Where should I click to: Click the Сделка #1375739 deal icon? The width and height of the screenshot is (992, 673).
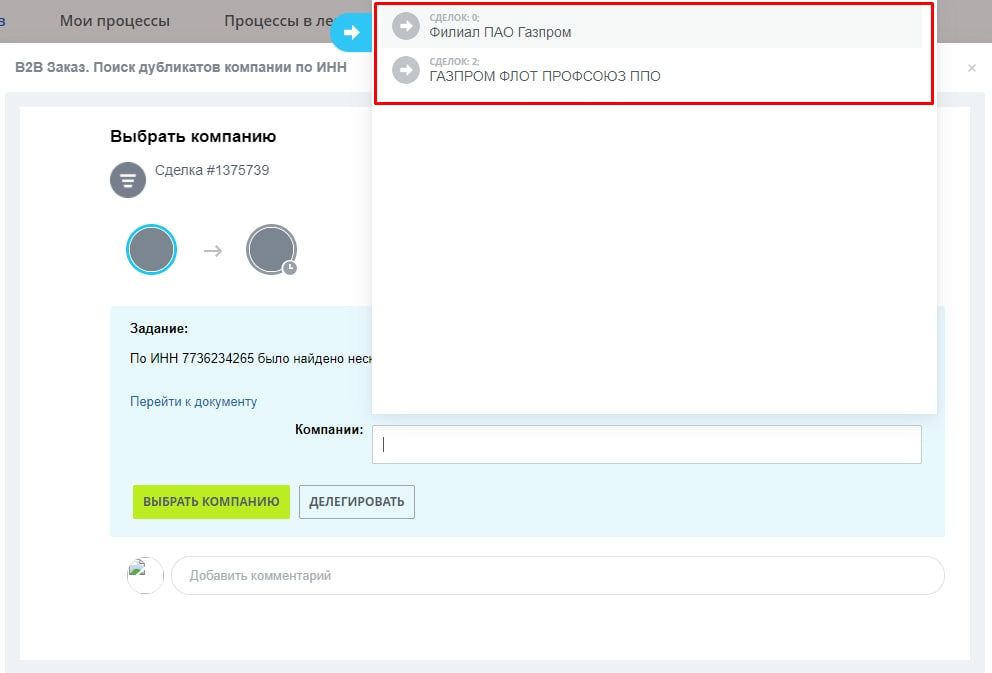pos(128,180)
